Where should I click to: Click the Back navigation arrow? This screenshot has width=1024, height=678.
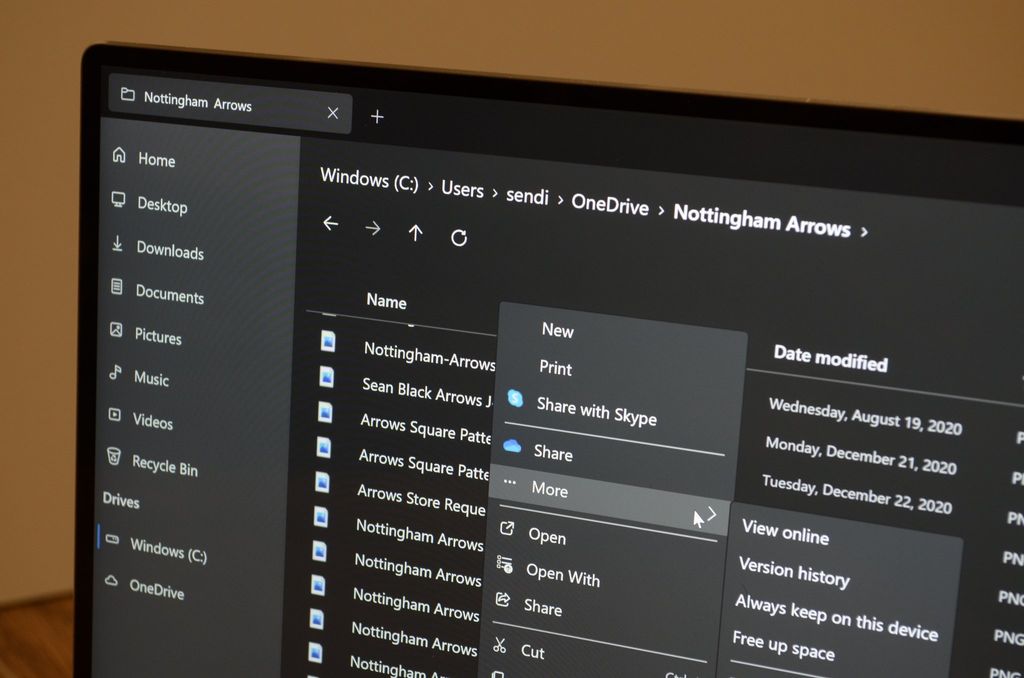point(330,224)
